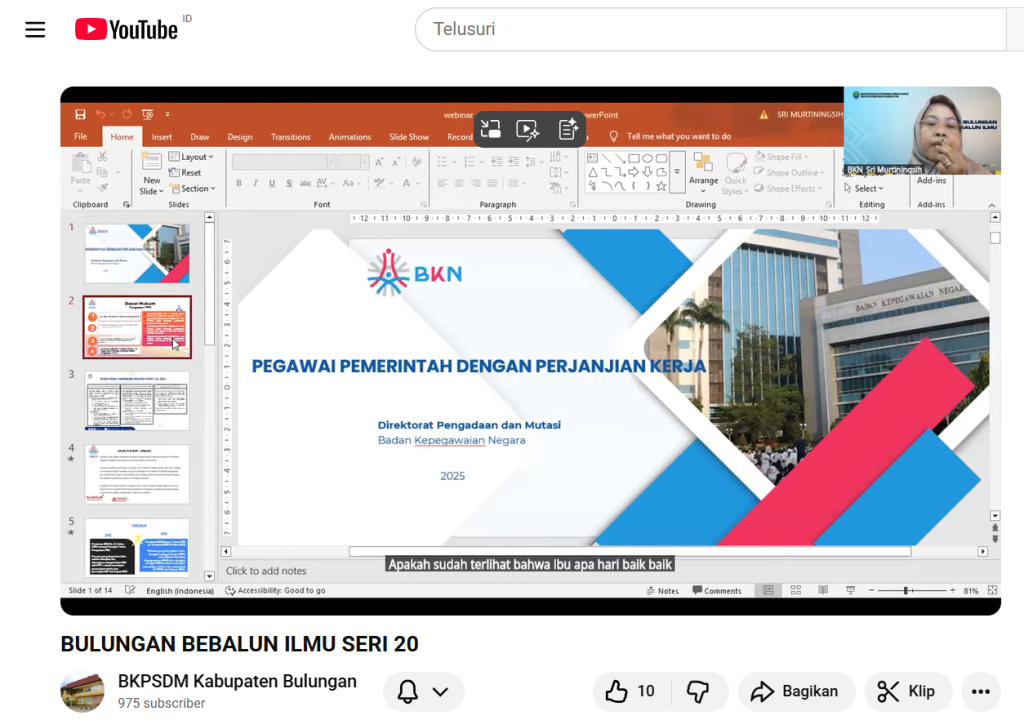The image size is (1024, 720).
Task: Switch to the Insert ribbon tab
Action: (x=162, y=137)
